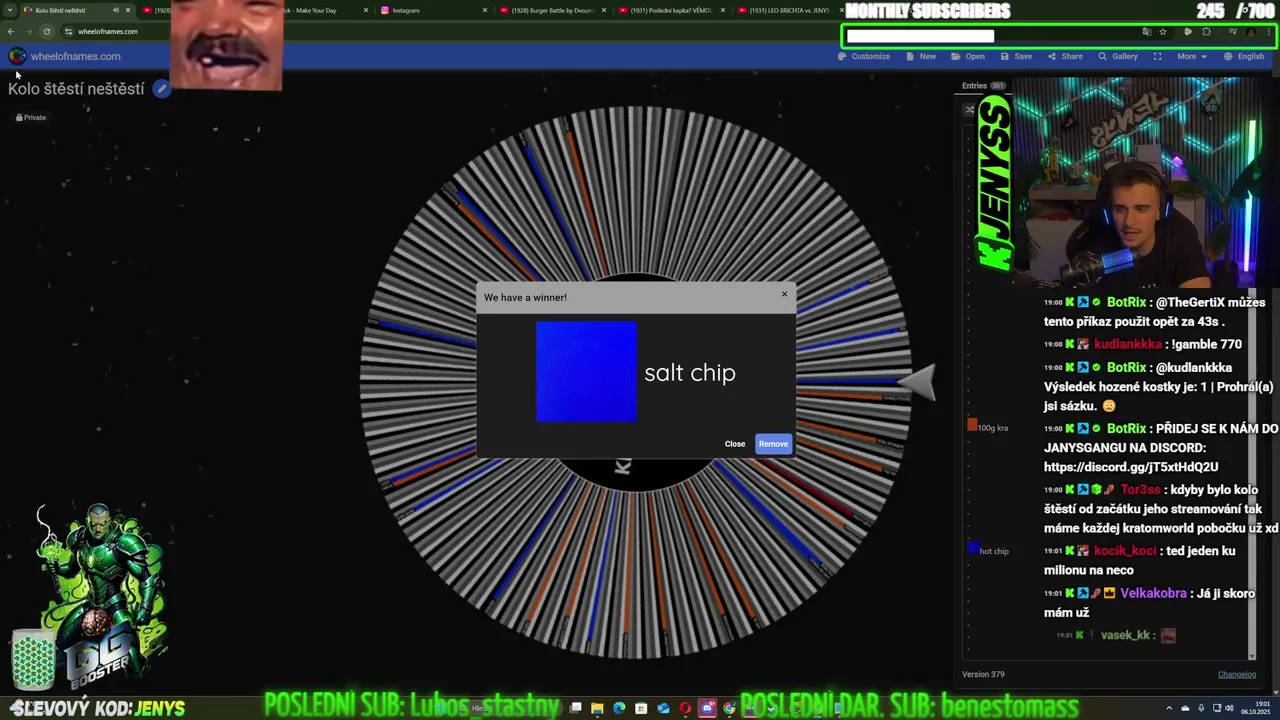Viewport: 1280px width, 720px height.
Task: Mute audio icon on Kolo štěstí tab
Action: [115, 10]
